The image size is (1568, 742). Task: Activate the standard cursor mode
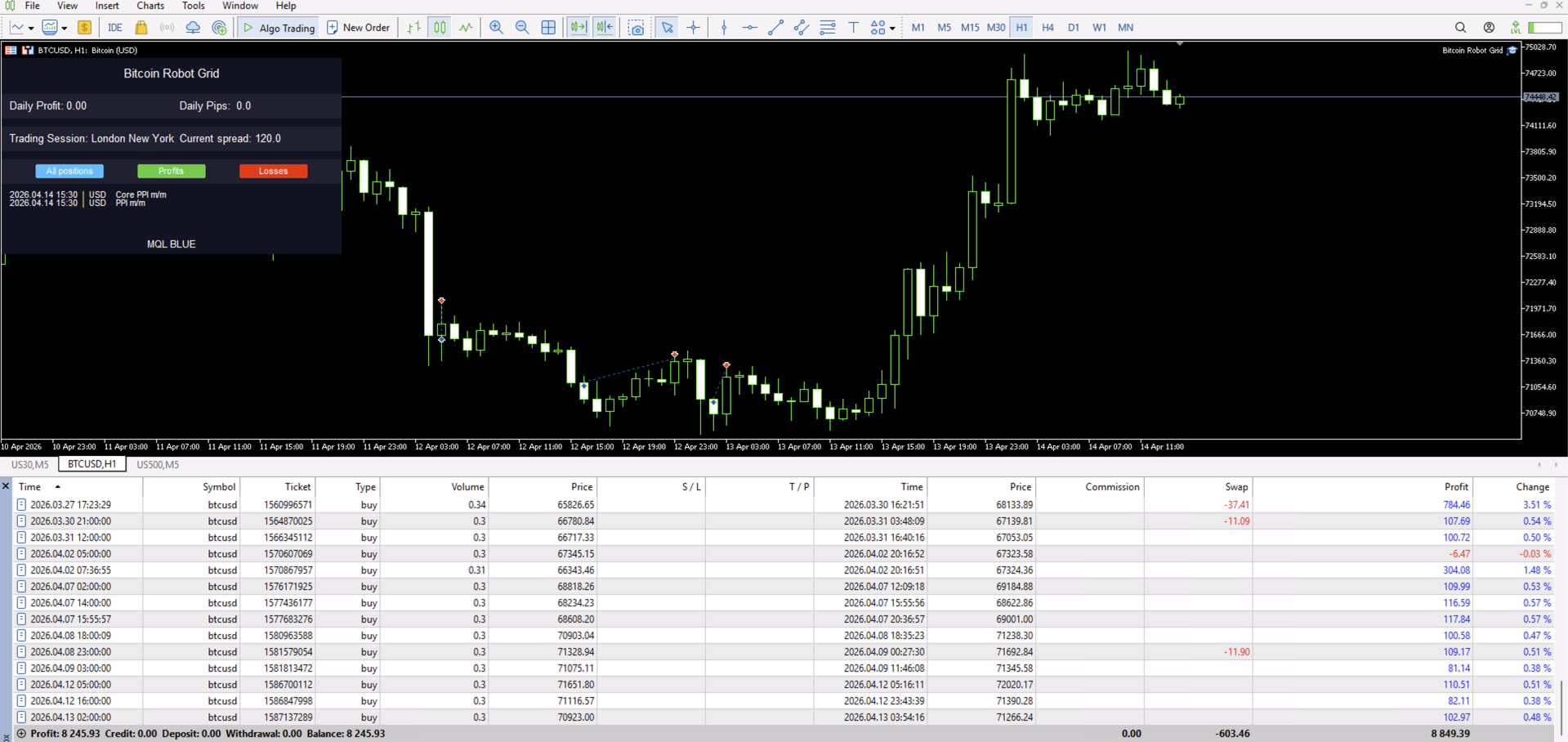point(668,27)
